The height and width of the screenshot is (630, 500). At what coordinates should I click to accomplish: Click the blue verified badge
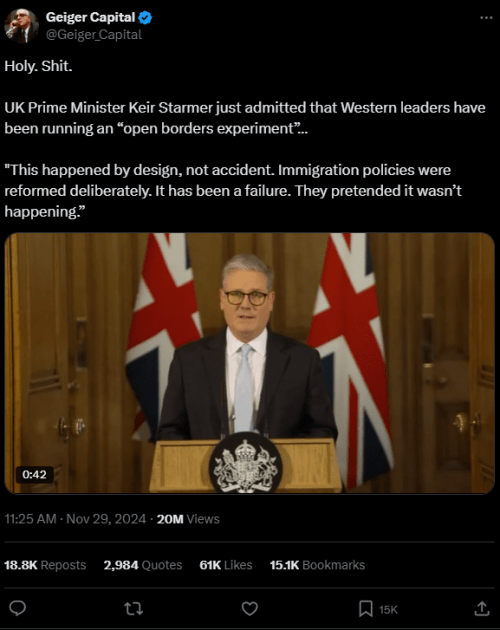(x=145, y=18)
